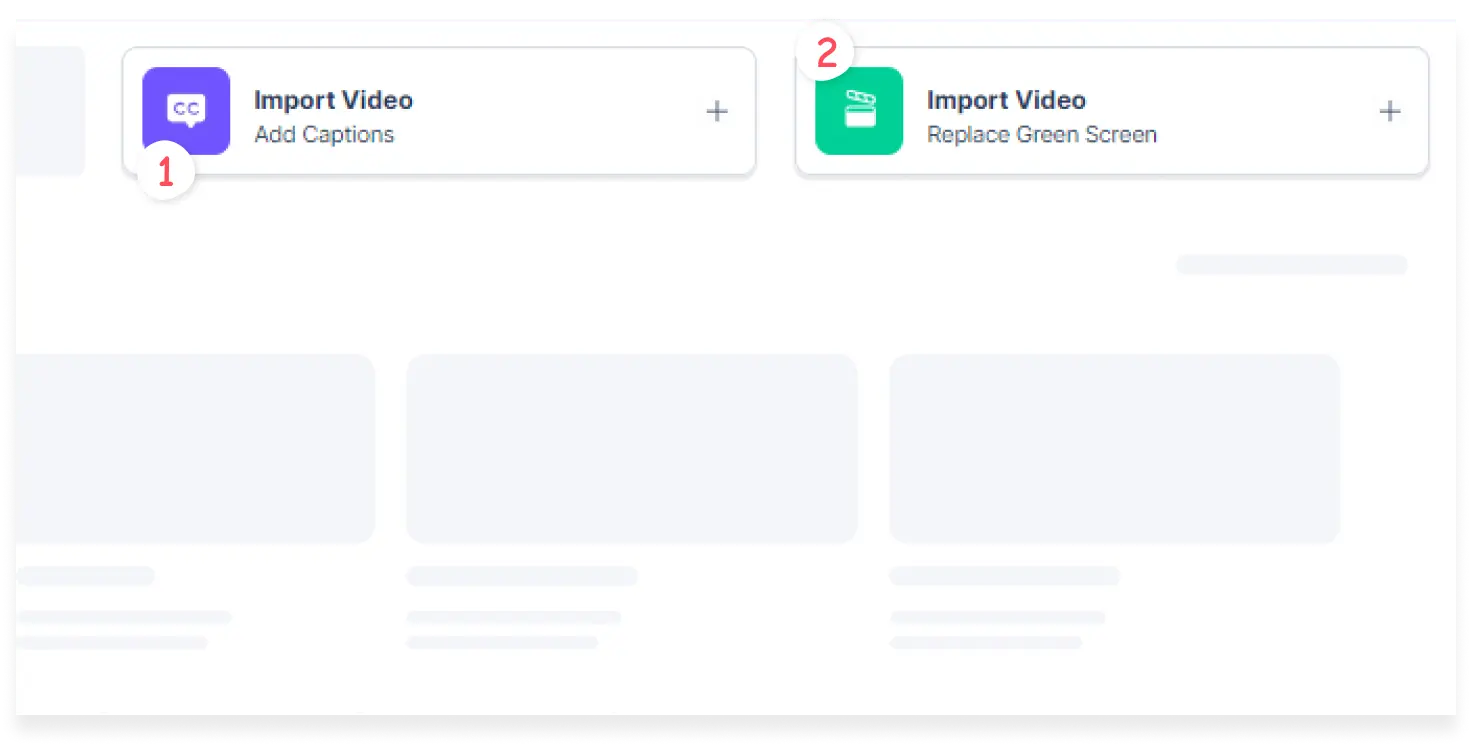
Task: Open Import Video Add Captions card
Action: (439, 111)
